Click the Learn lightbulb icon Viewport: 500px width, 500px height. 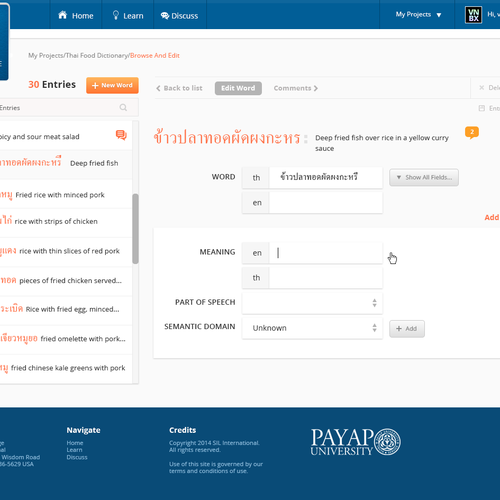pos(116,15)
